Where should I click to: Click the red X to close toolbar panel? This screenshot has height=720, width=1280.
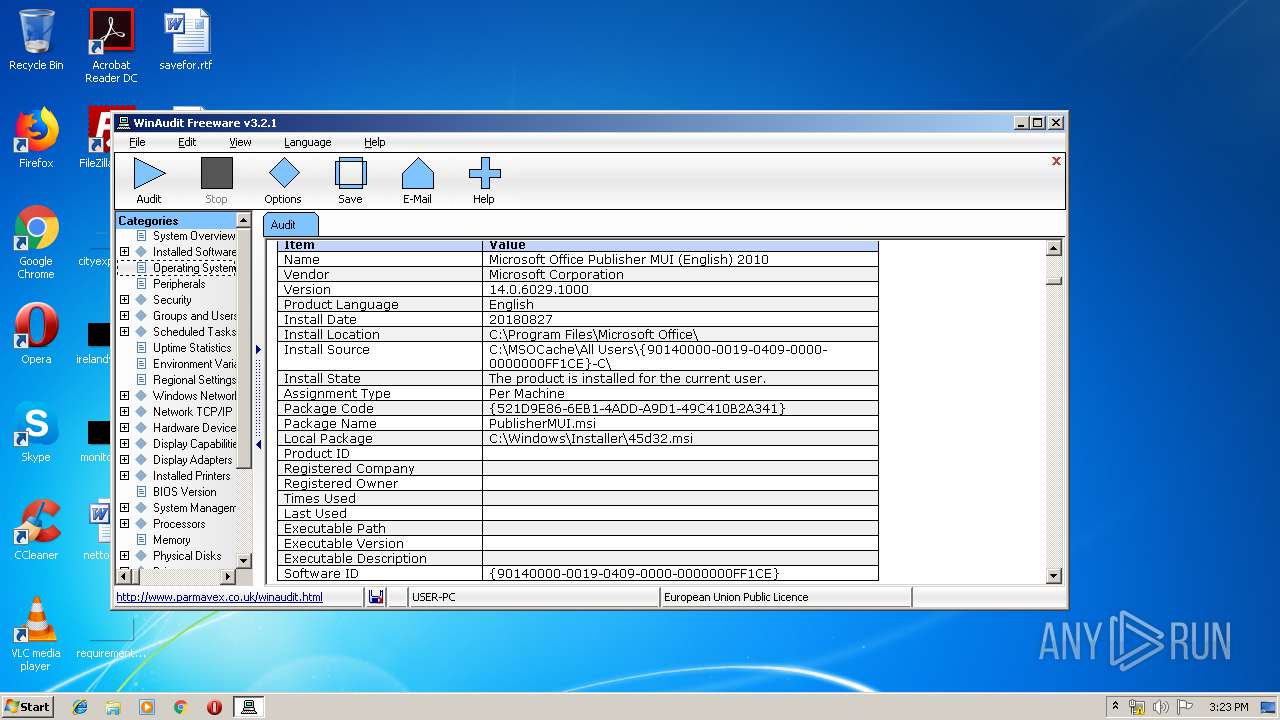[x=1056, y=161]
